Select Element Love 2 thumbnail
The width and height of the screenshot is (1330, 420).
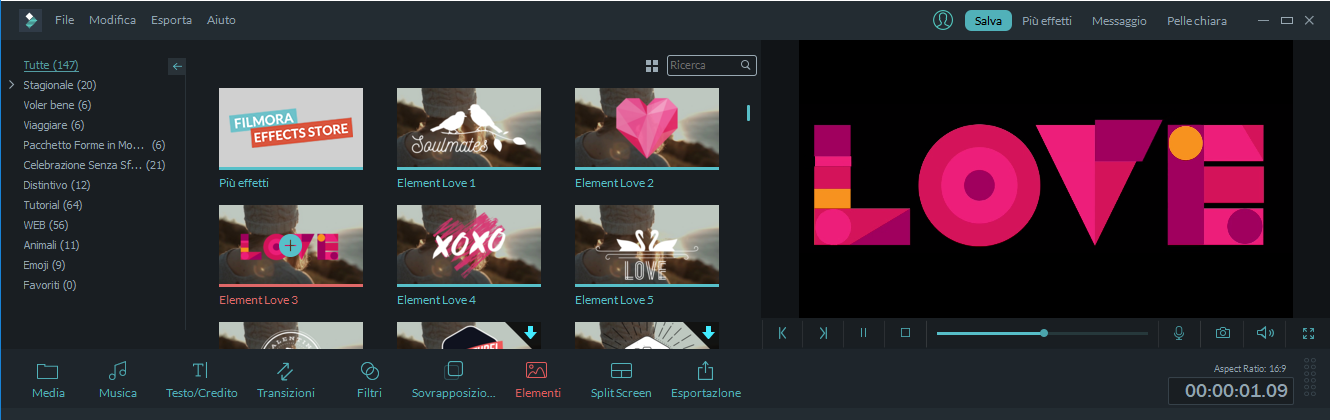click(647, 128)
